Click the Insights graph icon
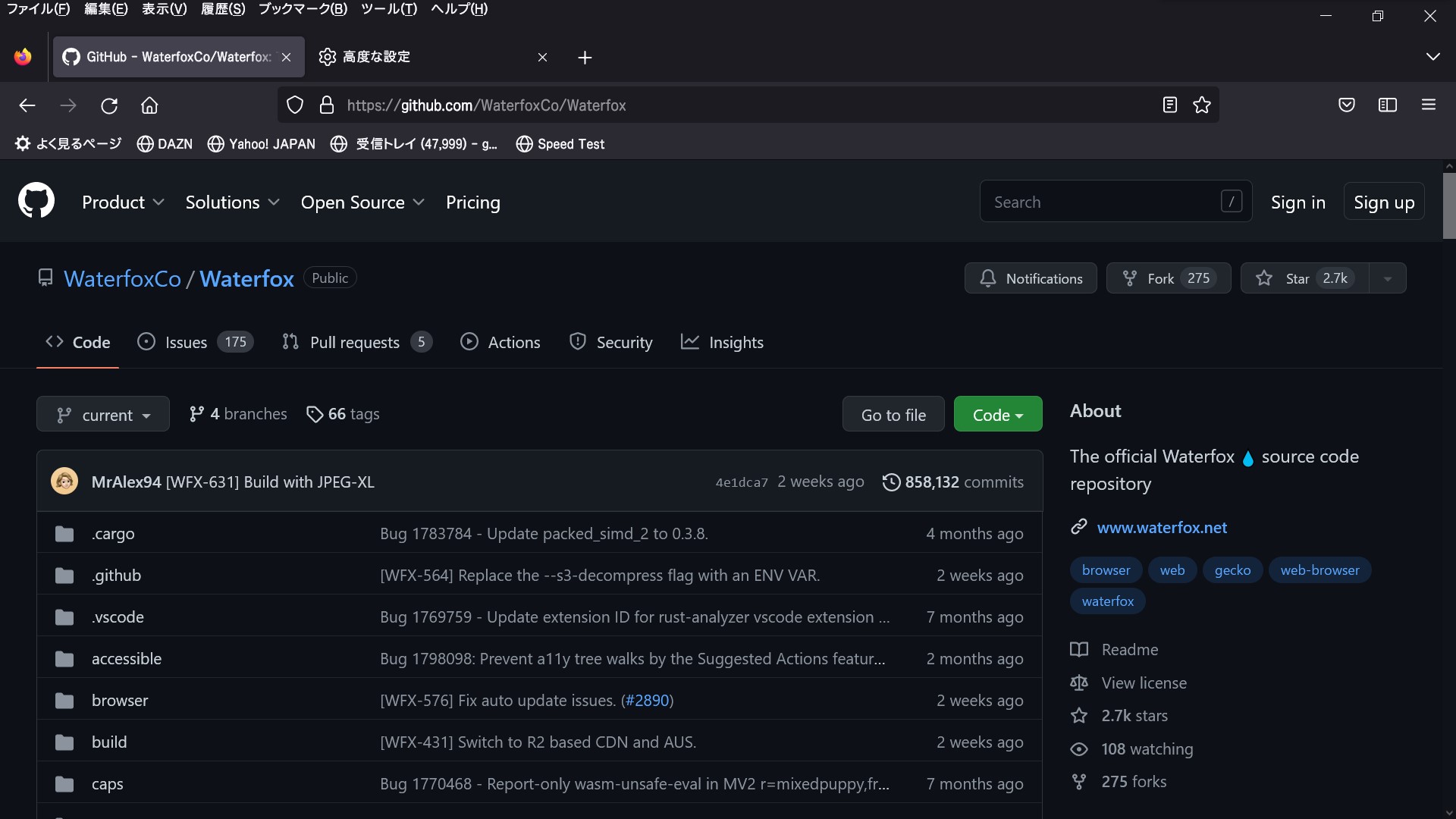 tap(690, 342)
